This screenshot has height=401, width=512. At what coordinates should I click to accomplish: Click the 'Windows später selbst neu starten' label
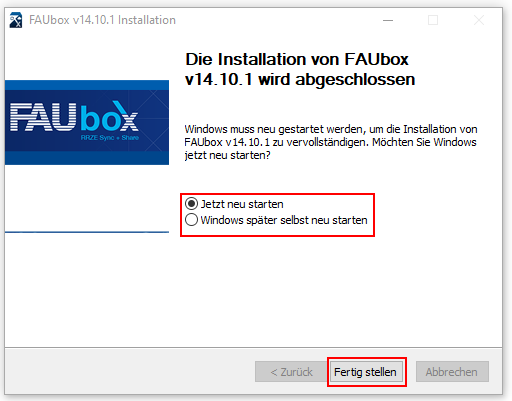point(284,220)
